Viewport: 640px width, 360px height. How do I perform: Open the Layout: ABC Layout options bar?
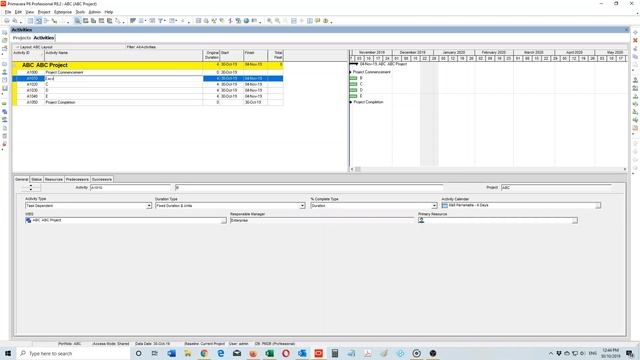36,47
